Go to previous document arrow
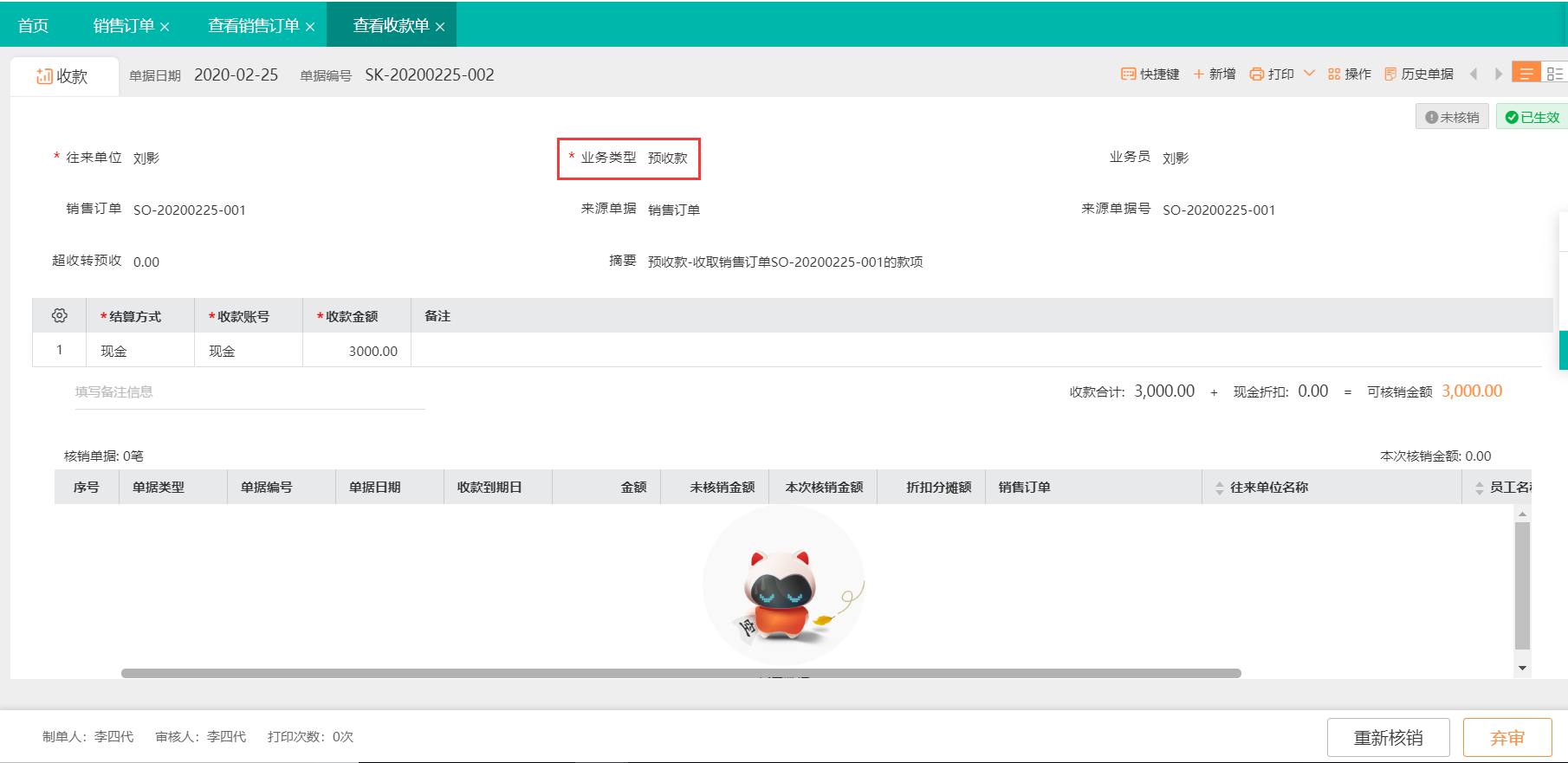1568x763 pixels. 1474,74
